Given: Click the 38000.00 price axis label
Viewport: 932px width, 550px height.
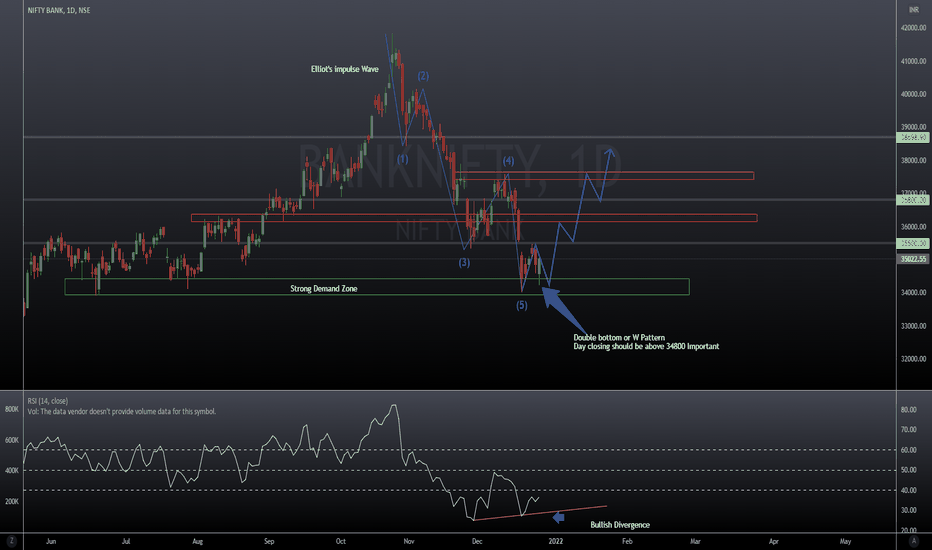Looking at the screenshot, I should 914,161.
